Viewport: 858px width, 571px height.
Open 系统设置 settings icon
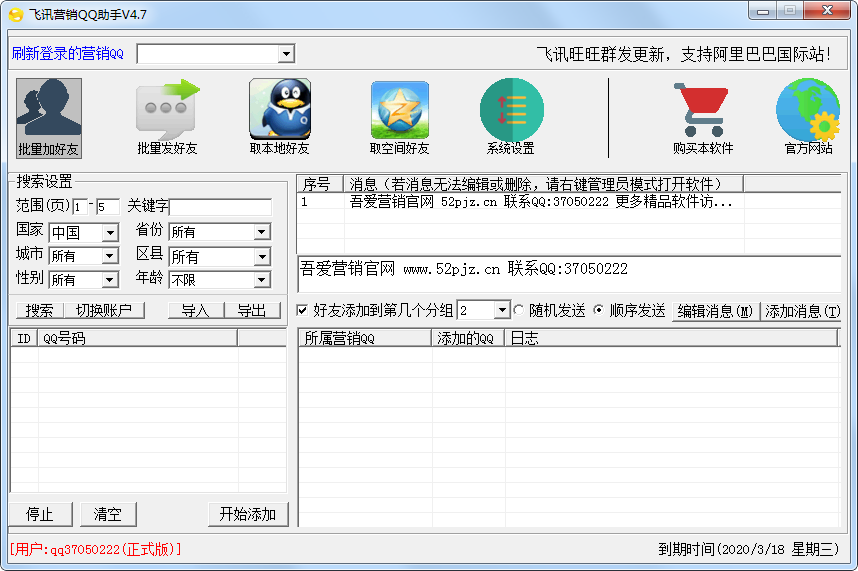tap(511, 110)
